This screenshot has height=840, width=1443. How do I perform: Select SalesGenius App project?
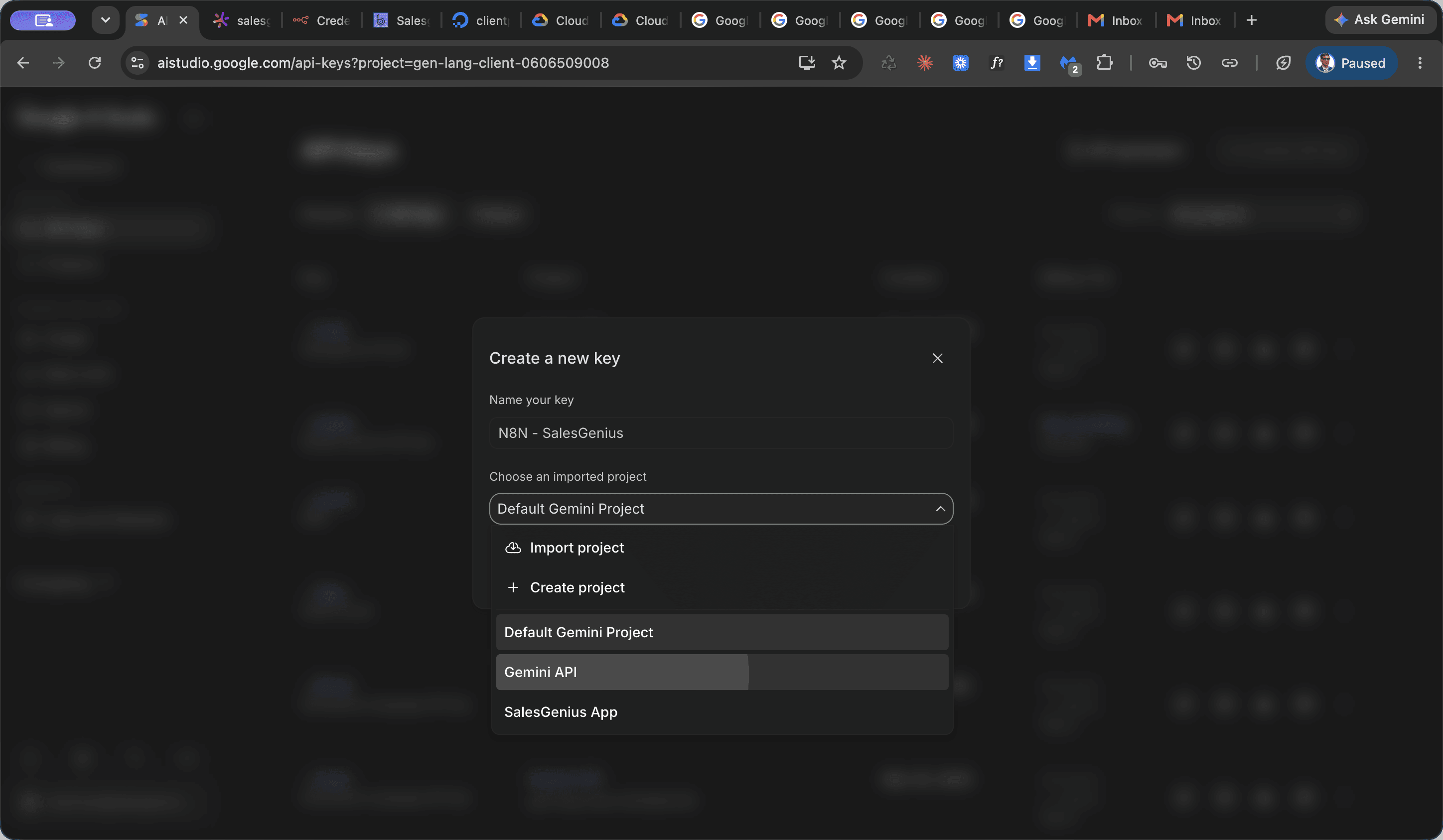click(x=721, y=712)
